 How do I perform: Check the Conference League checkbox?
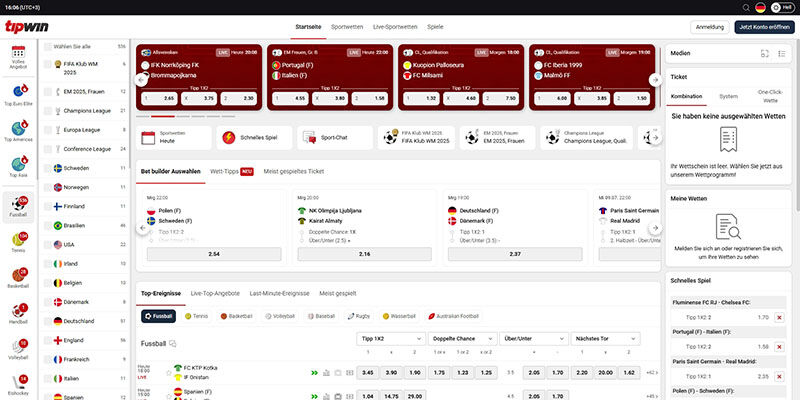[x=47, y=149]
